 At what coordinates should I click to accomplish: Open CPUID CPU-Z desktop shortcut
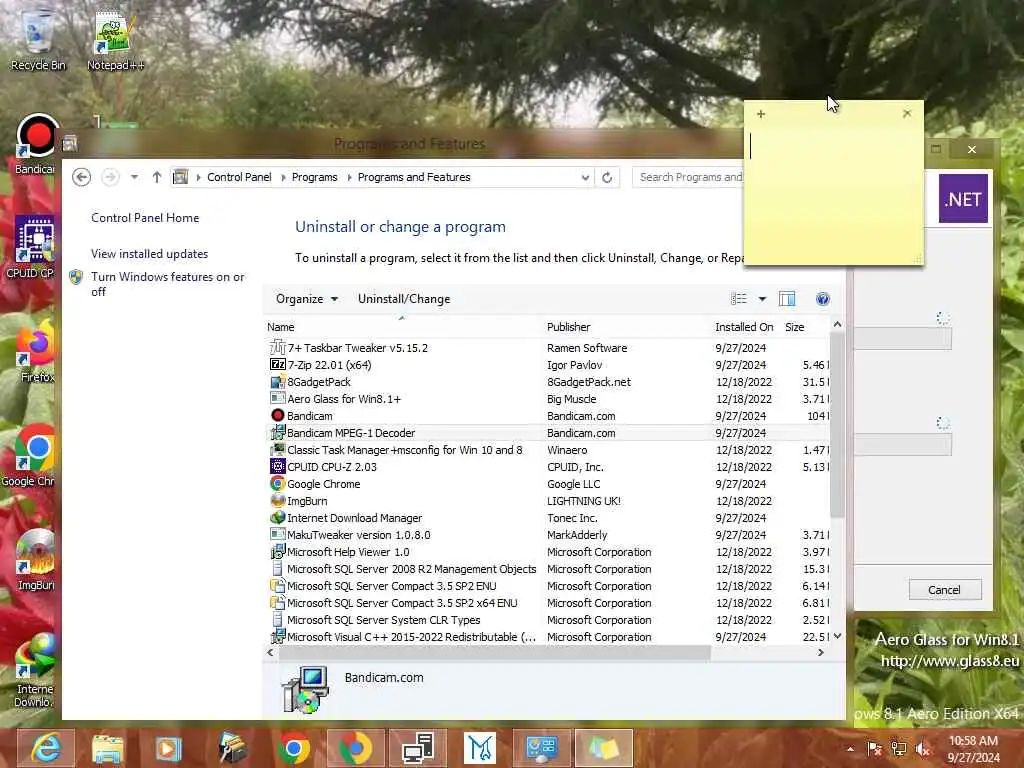click(x=33, y=248)
